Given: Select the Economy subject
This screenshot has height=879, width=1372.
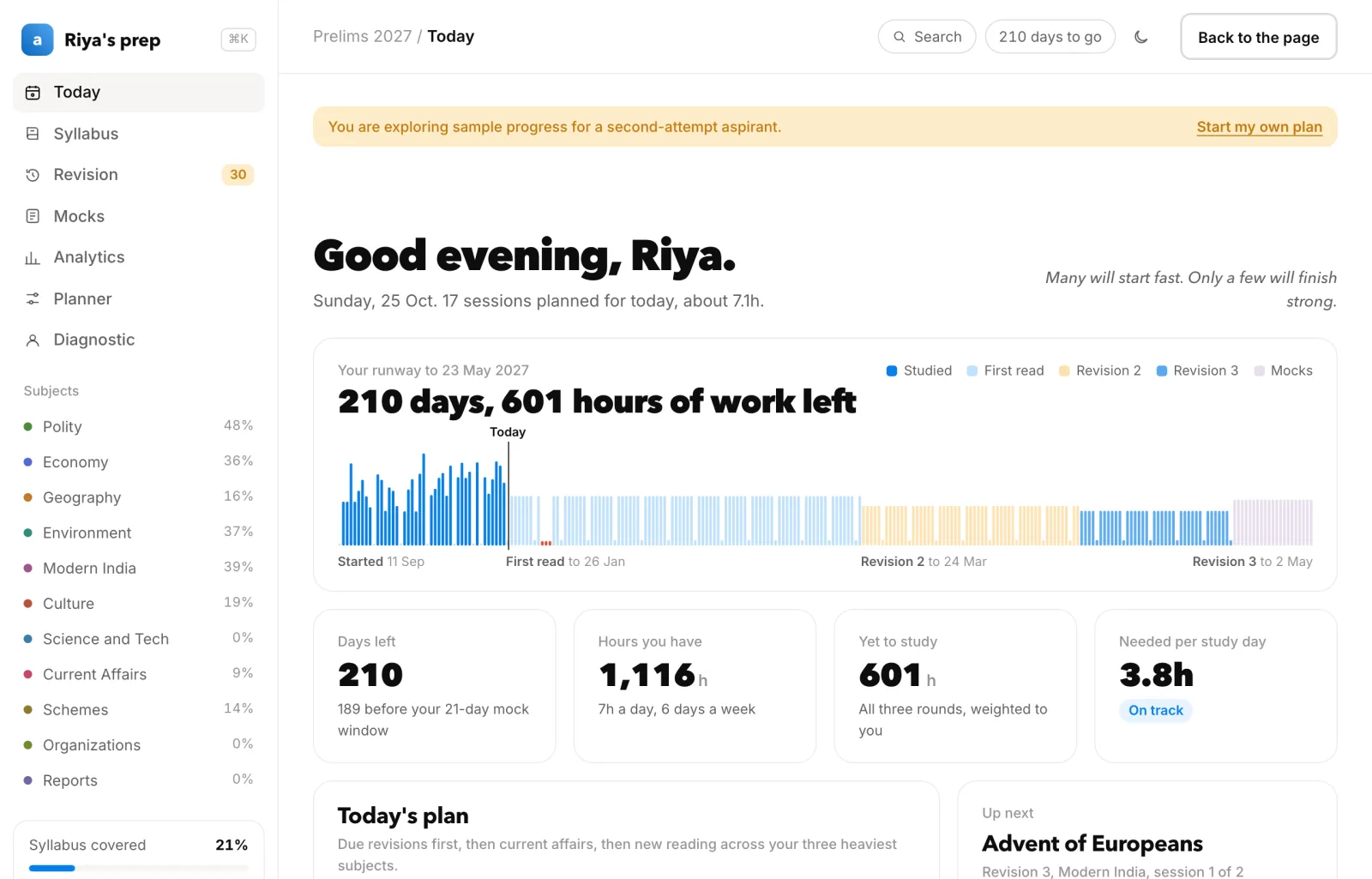Looking at the screenshot, I should coord(139,461).
